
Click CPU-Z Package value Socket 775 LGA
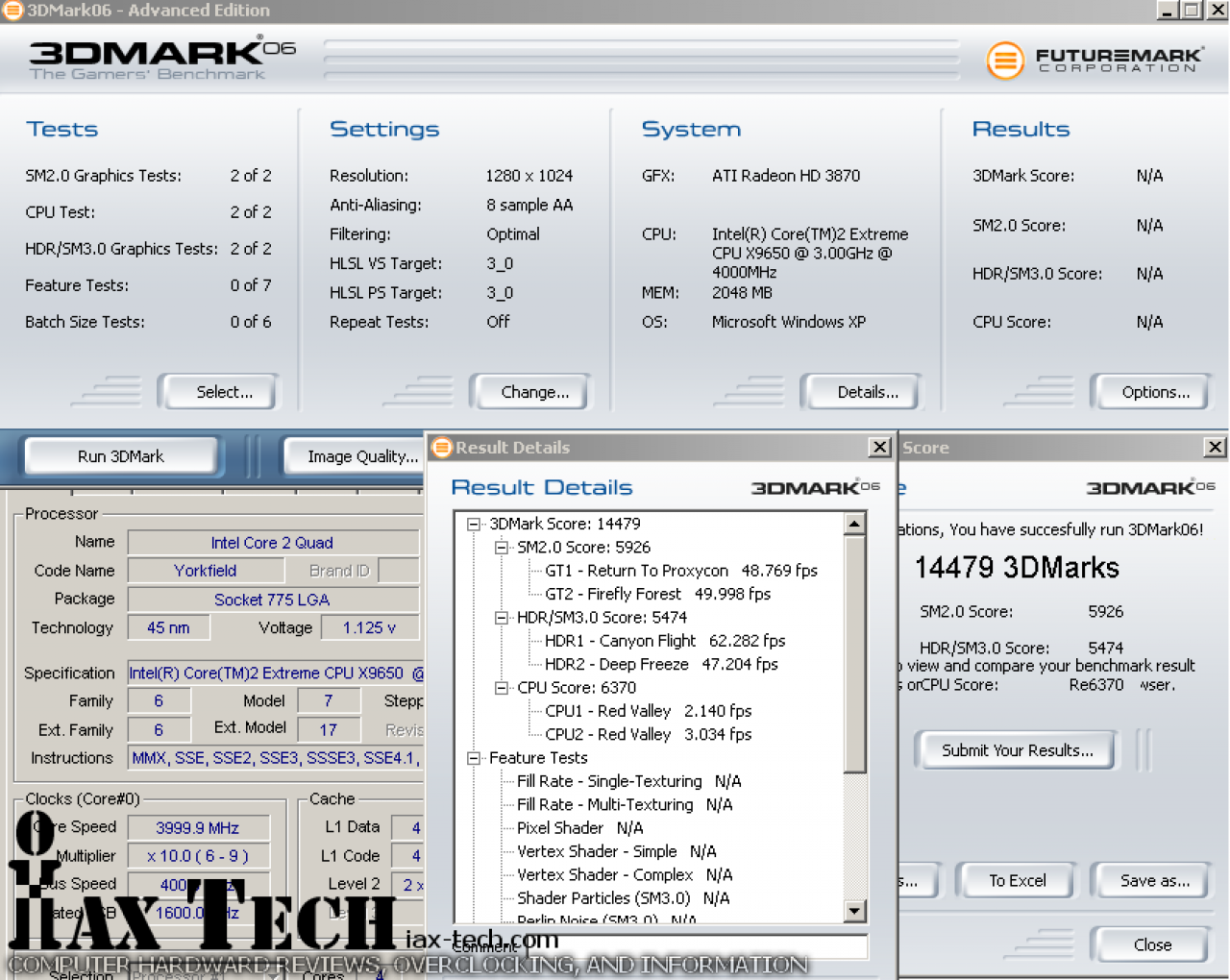click(272, 600)
